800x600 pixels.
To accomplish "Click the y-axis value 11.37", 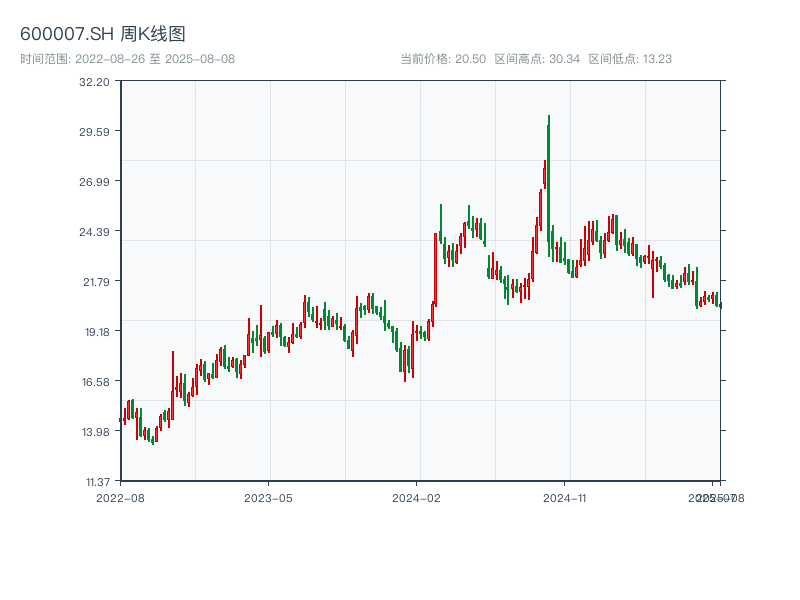I will click(98, 482).
